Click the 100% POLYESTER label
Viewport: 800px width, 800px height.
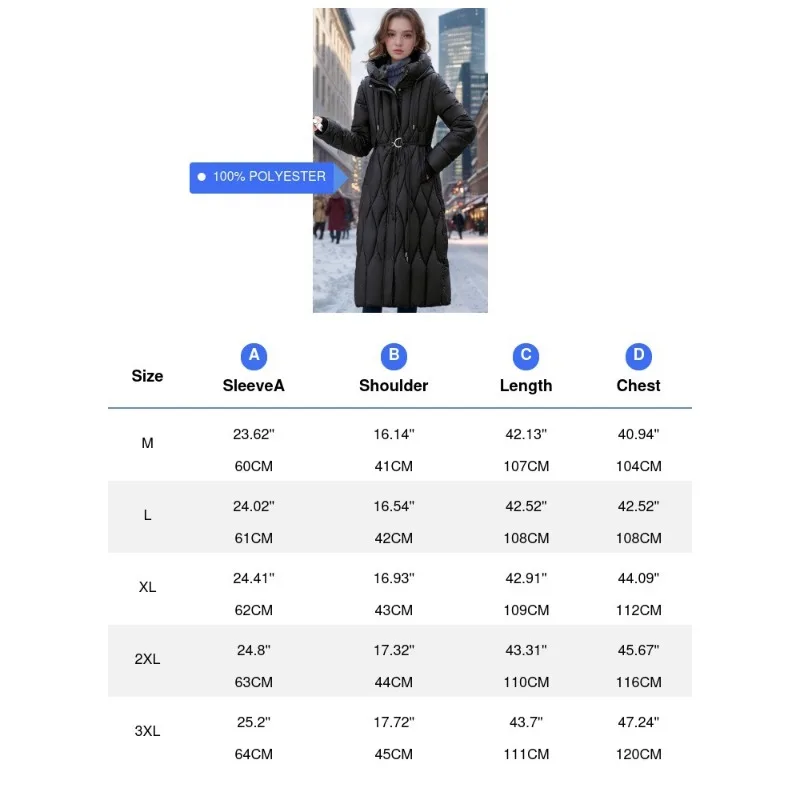tap(269, 177)
